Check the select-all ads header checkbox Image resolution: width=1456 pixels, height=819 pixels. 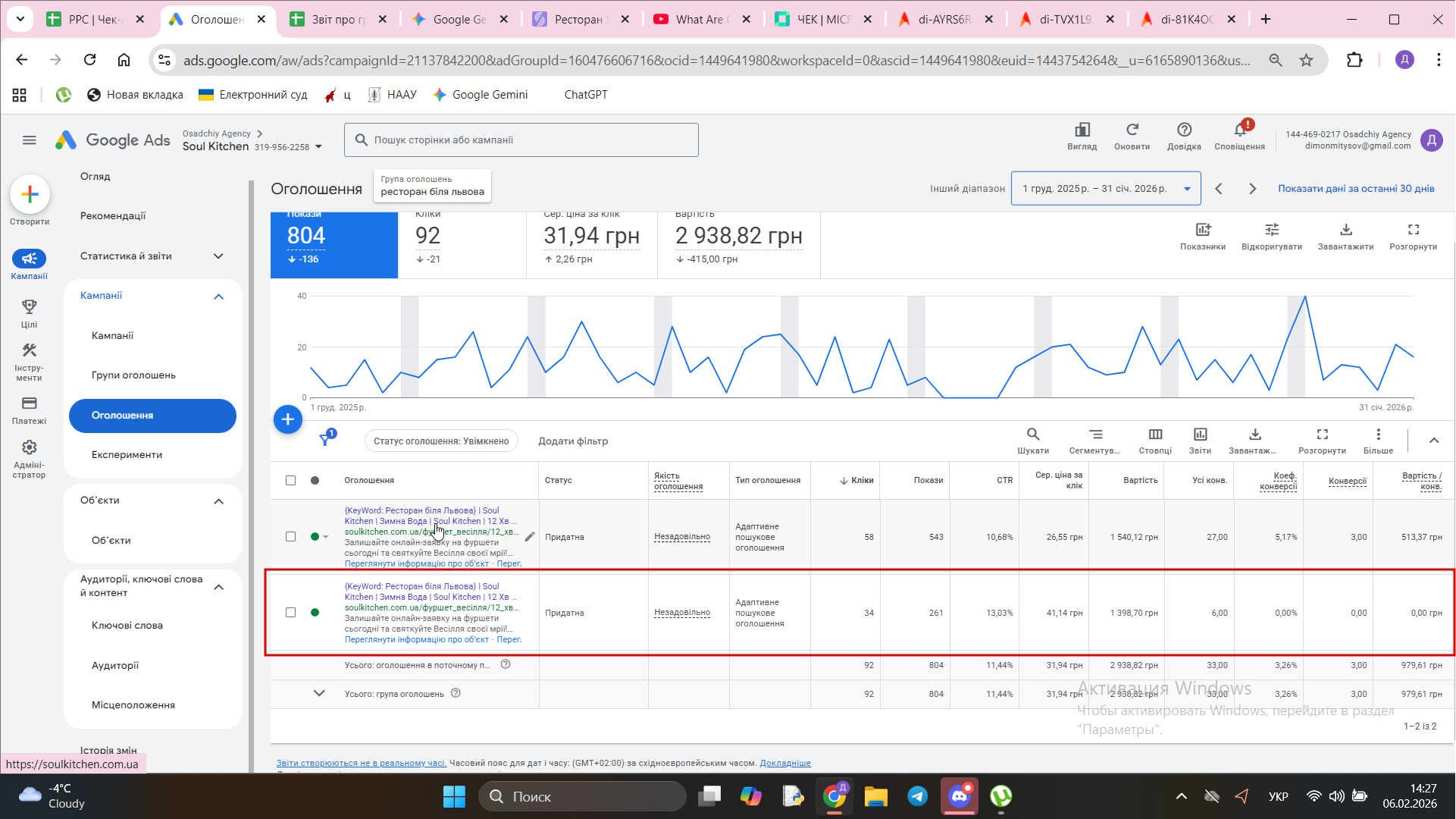291,481
